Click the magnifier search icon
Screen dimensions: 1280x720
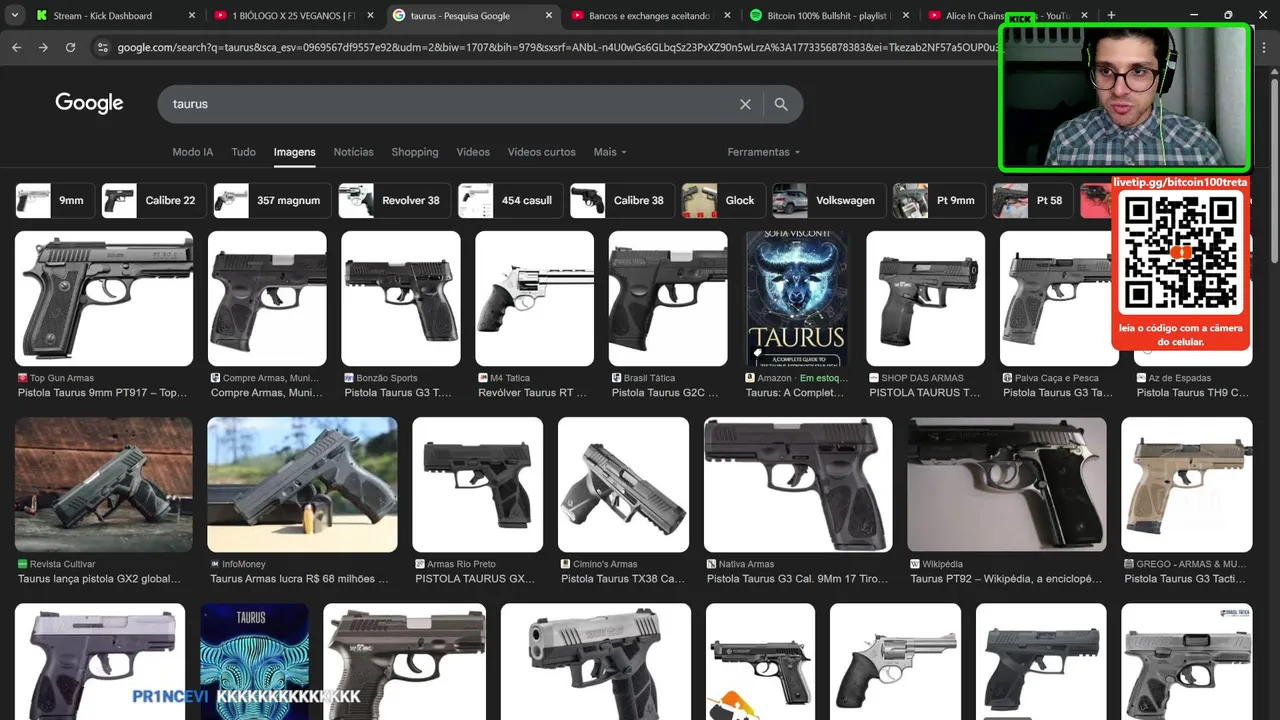coord(781,104)
